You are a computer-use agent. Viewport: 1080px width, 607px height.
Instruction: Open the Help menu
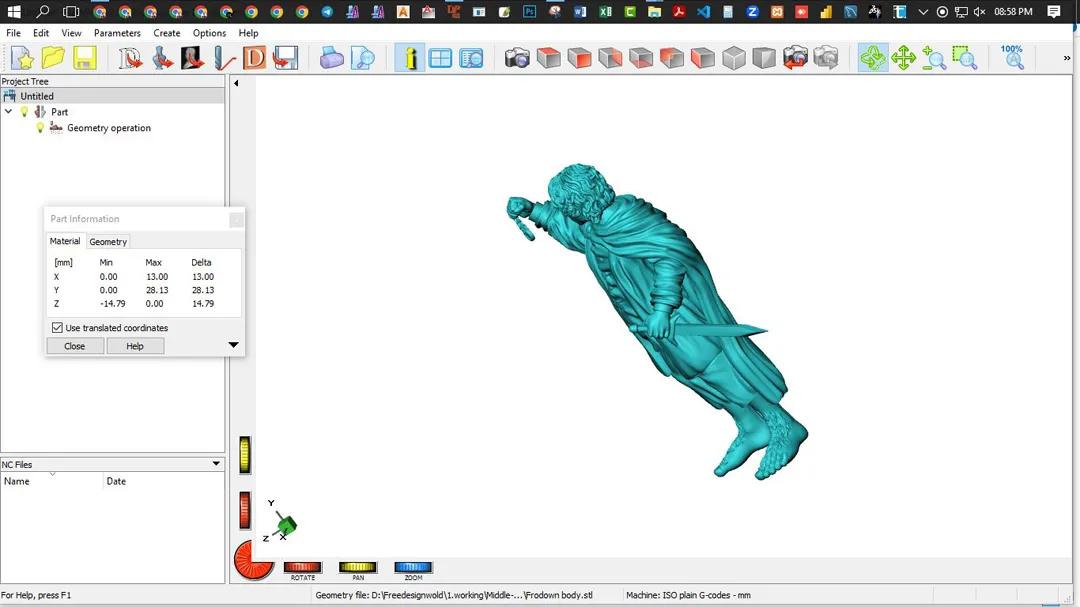pos(249,33)
